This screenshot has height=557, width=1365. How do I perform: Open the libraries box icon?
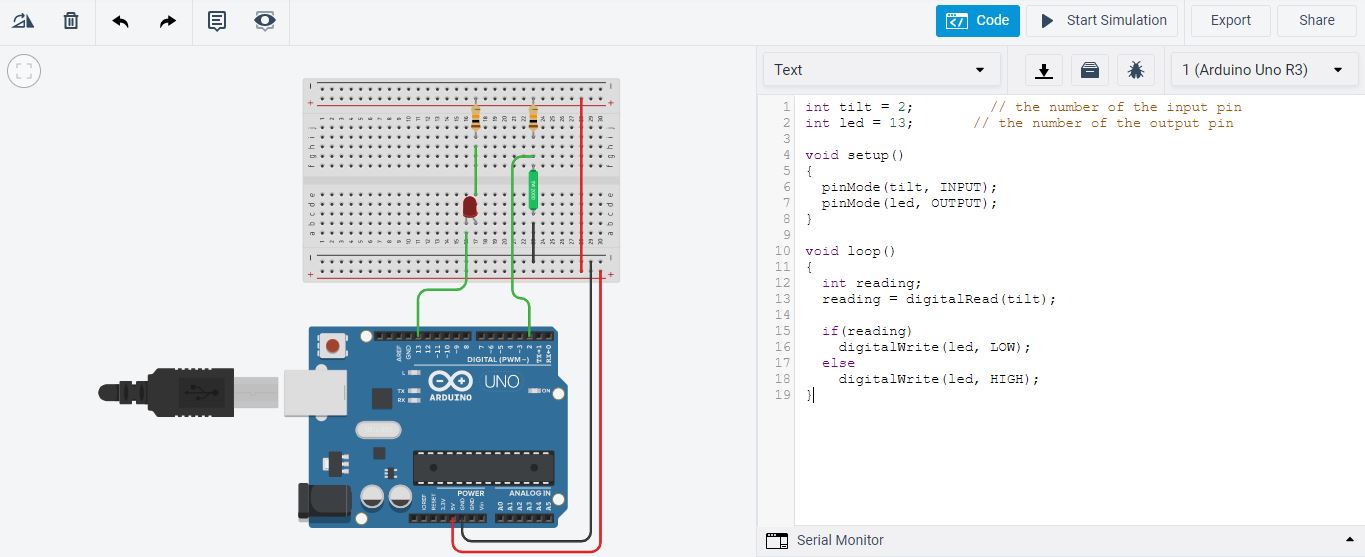pos(1090,70)
